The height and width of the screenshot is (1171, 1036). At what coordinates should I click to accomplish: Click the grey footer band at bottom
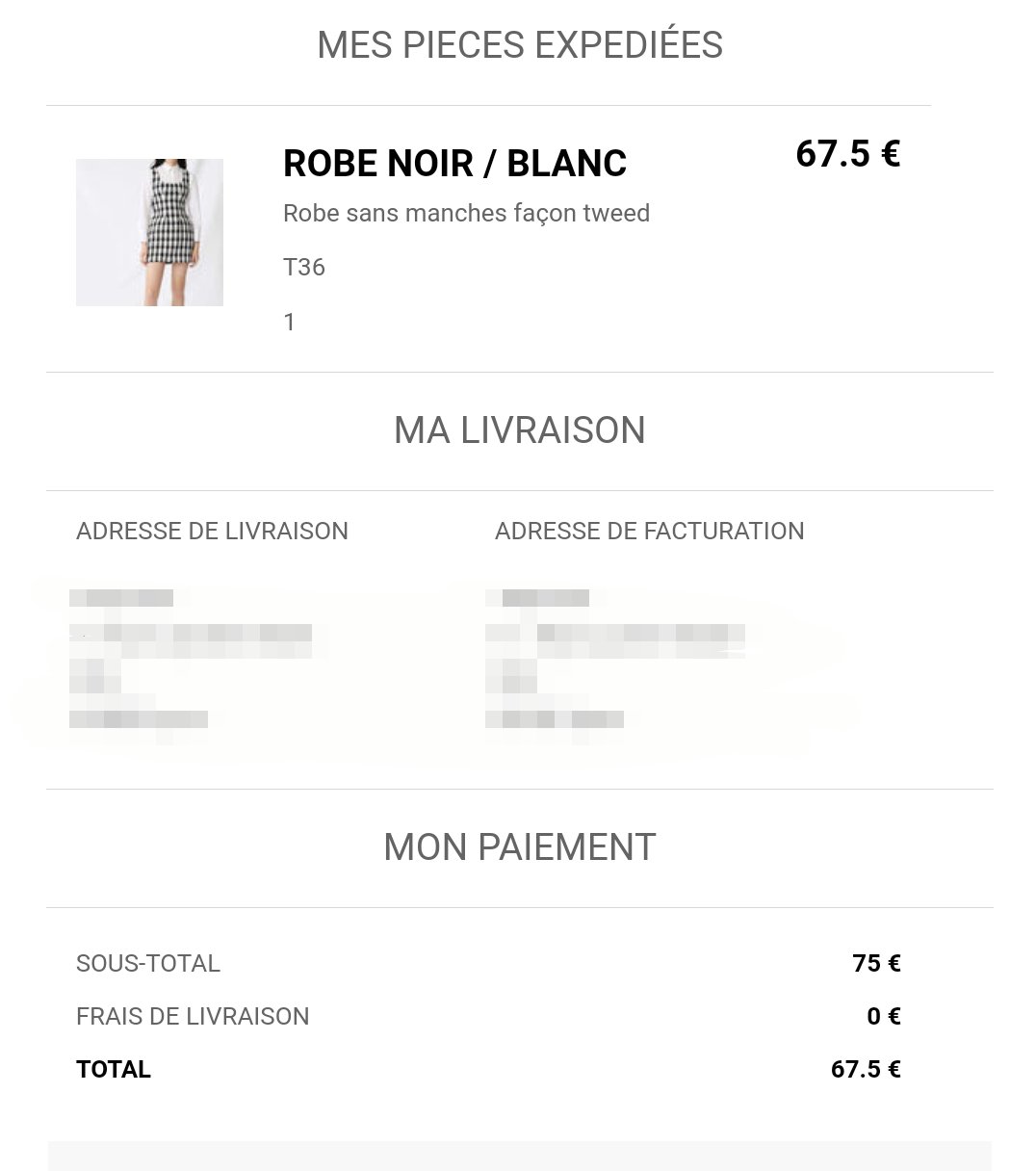520,1157
